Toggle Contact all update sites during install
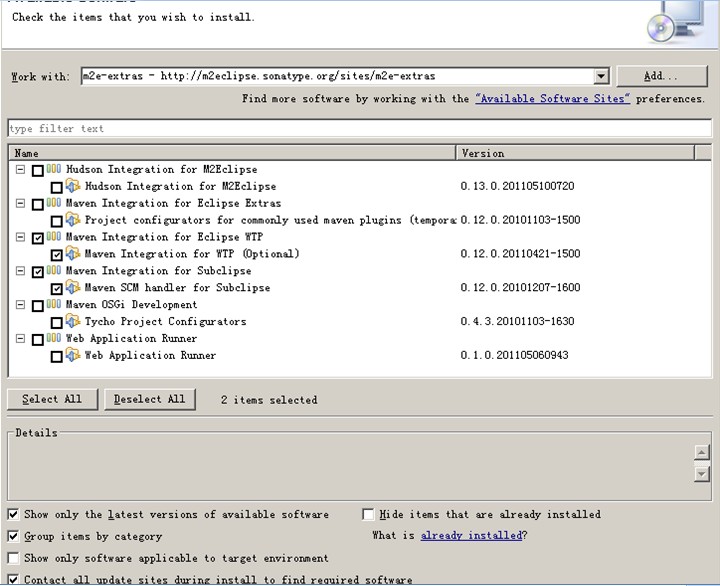 [13, 580]
